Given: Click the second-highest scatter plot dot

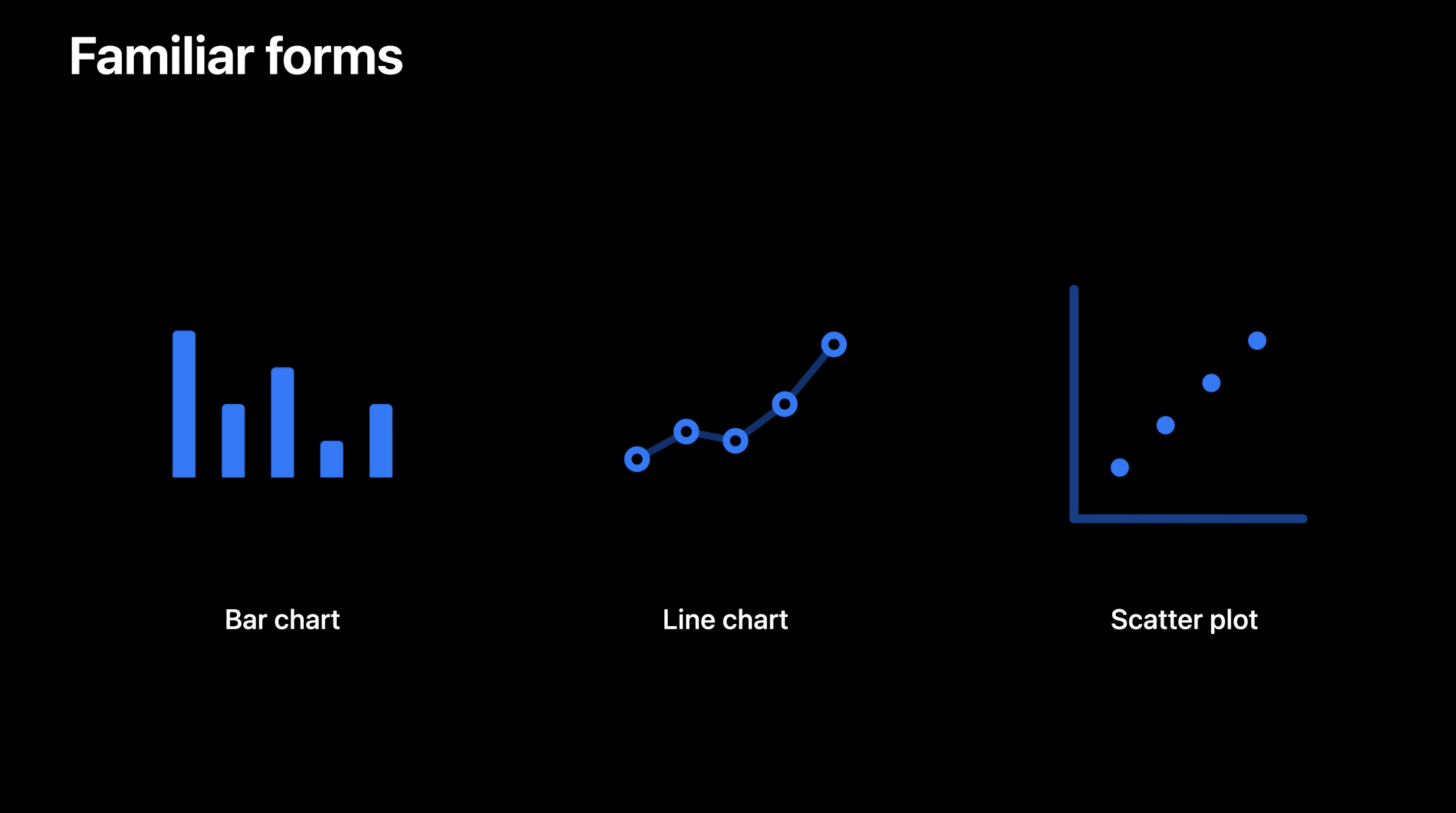Looking at the screenshot, I should 1211,383.
